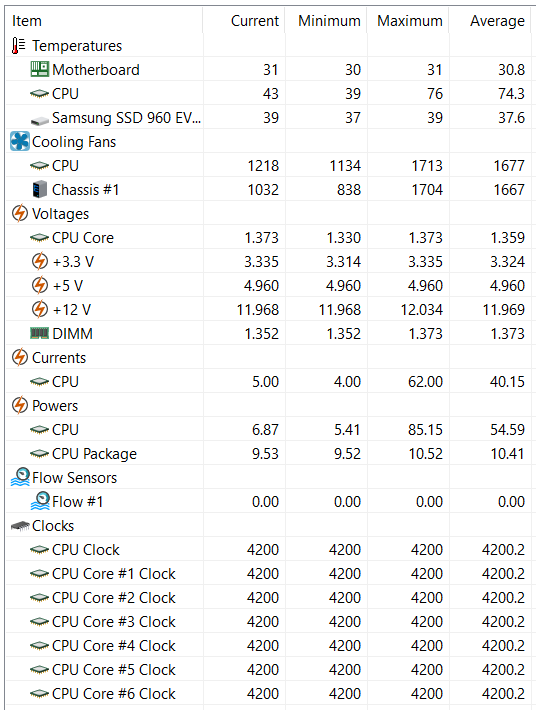536x710 pixels.
Task: Click the CPU average temperature value 74.3
Action: click(x=512, y=94)
